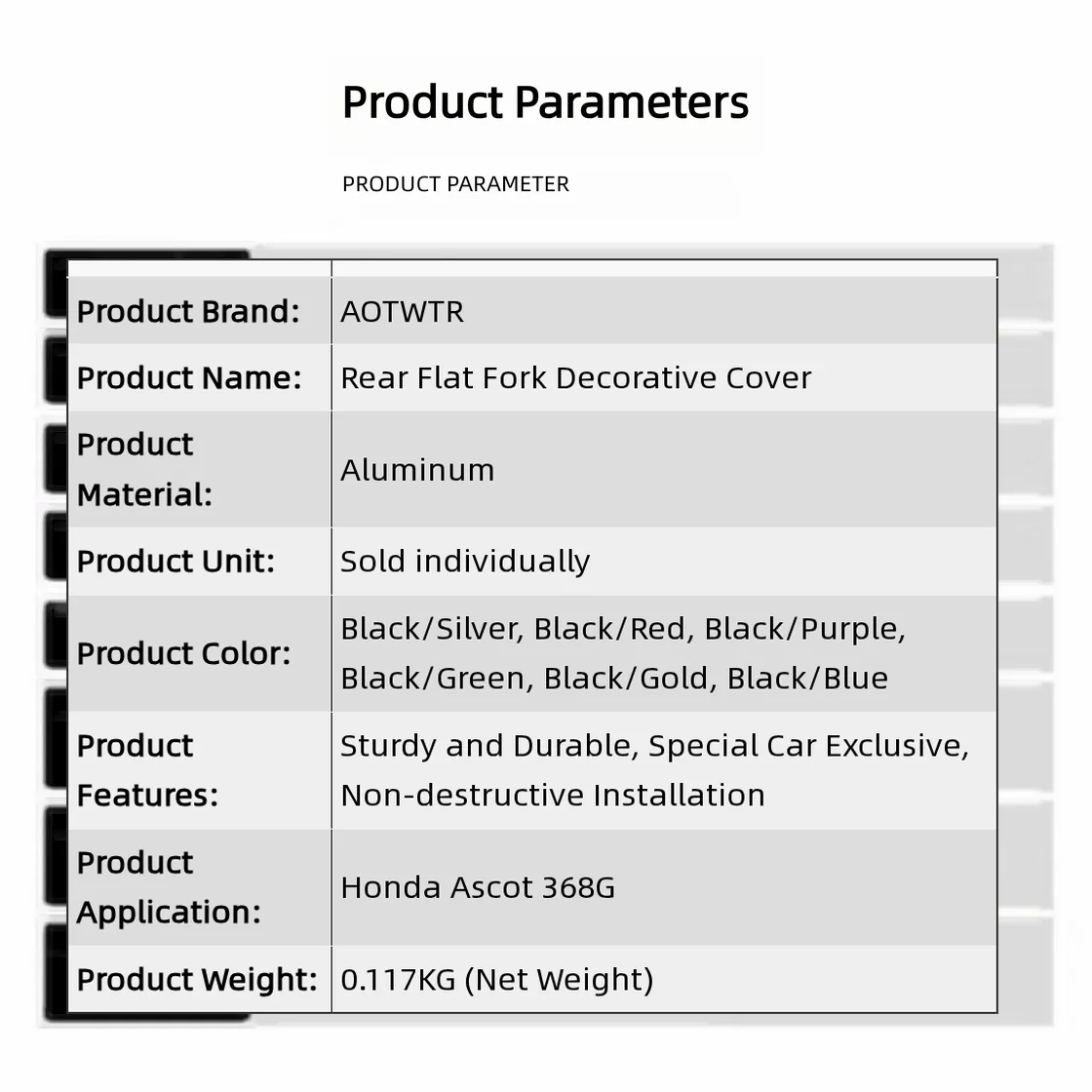Click the Product Color label
This screenshot has width=1092, height=1092.
pyautogui.click(x=183, y=654)
